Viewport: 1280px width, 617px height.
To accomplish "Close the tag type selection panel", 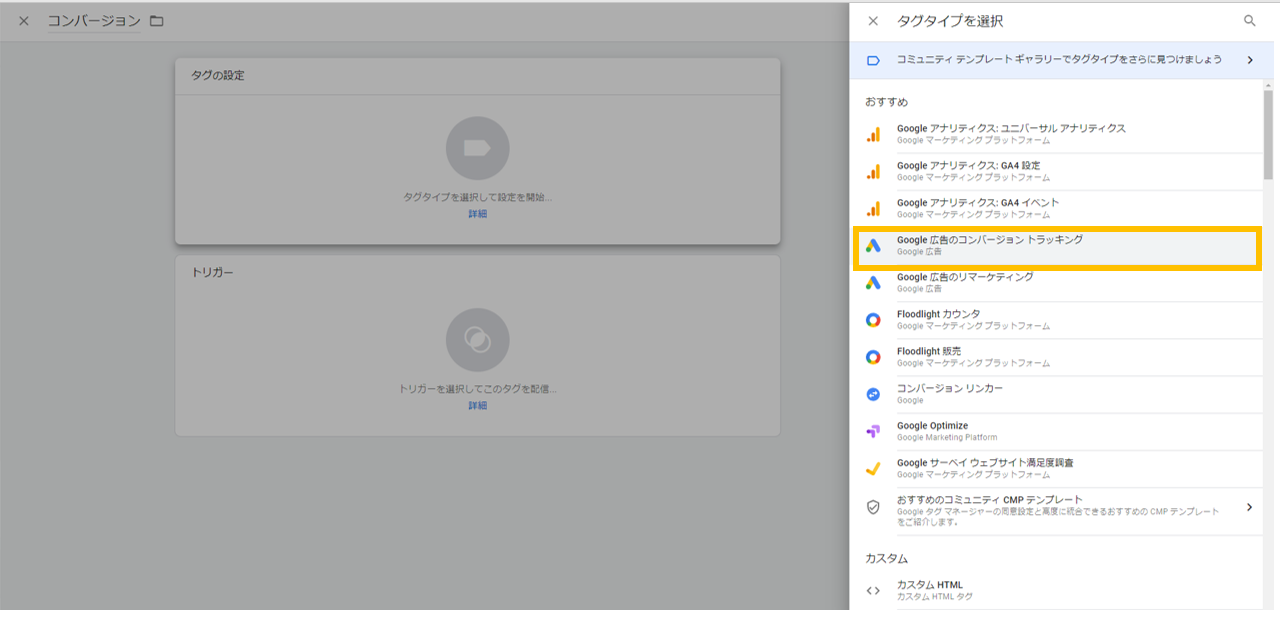I will point(873,21).
